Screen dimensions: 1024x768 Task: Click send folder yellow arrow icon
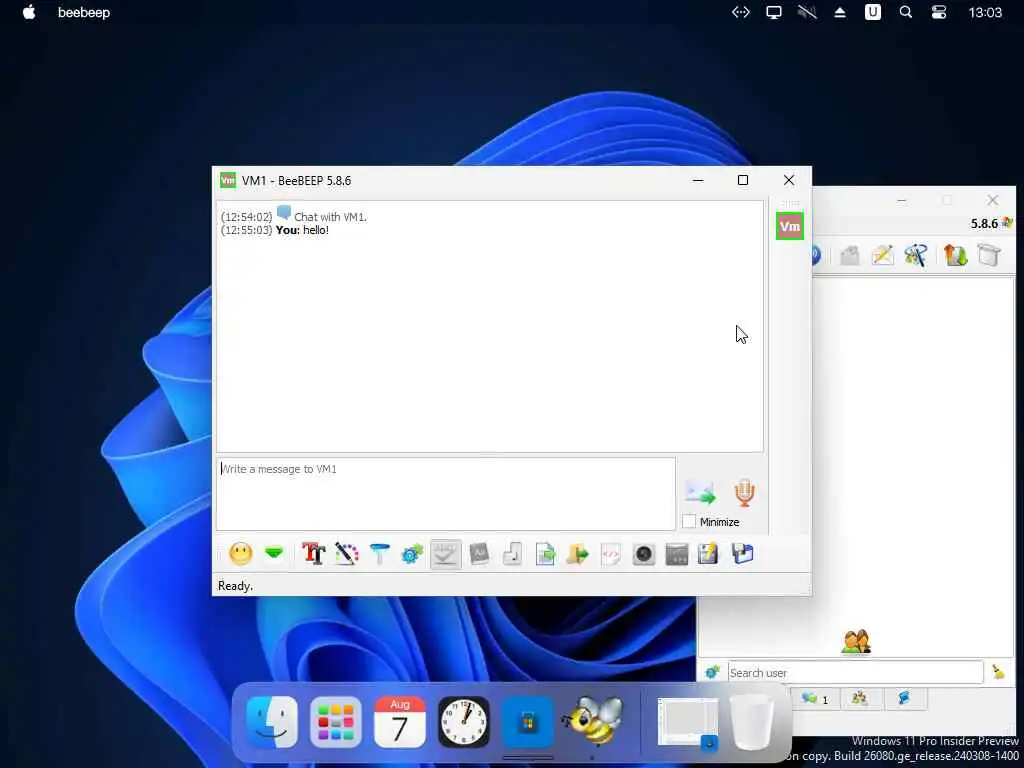point(577,554)
